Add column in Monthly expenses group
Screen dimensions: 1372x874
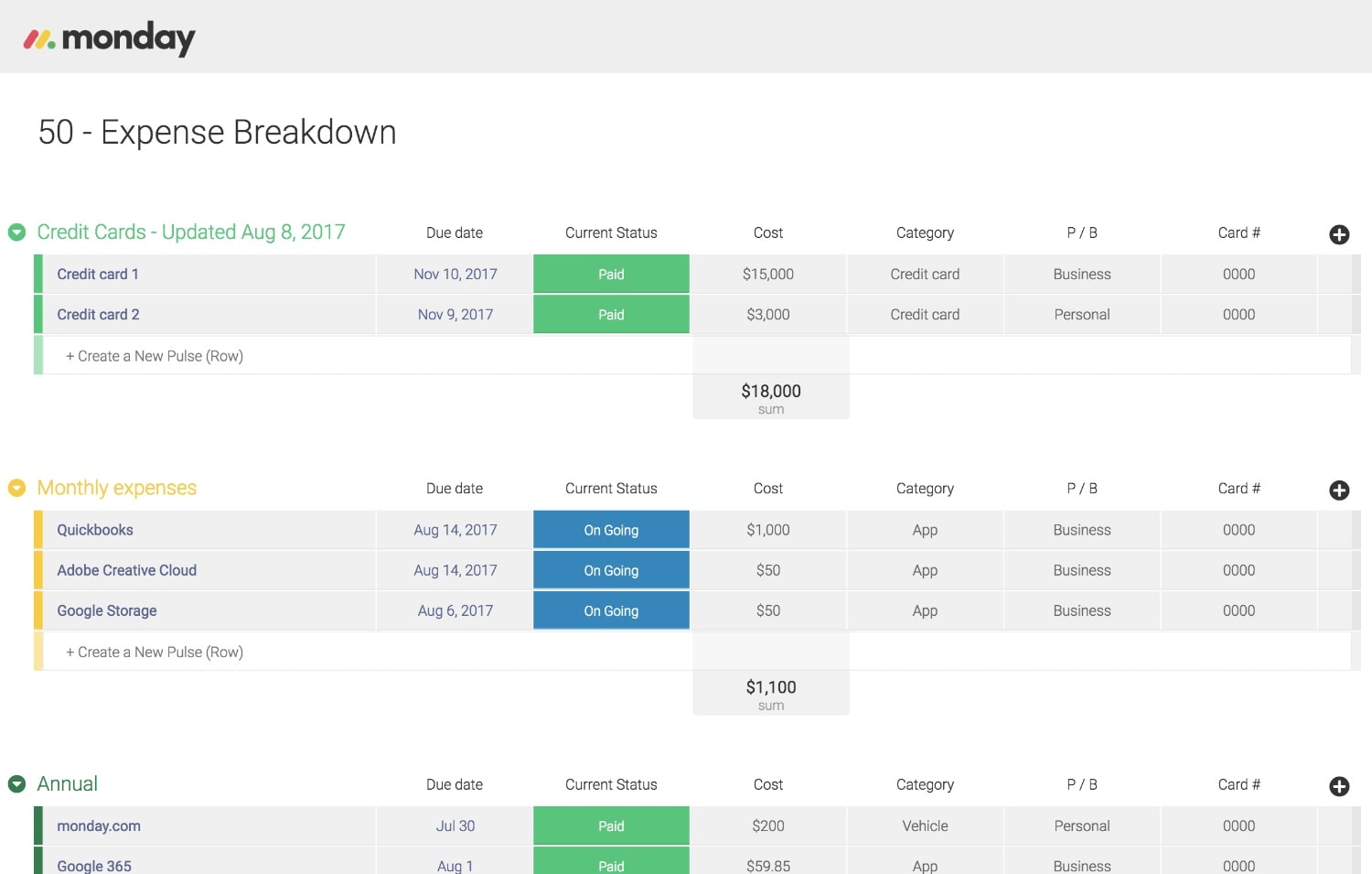pos(1339,491)
